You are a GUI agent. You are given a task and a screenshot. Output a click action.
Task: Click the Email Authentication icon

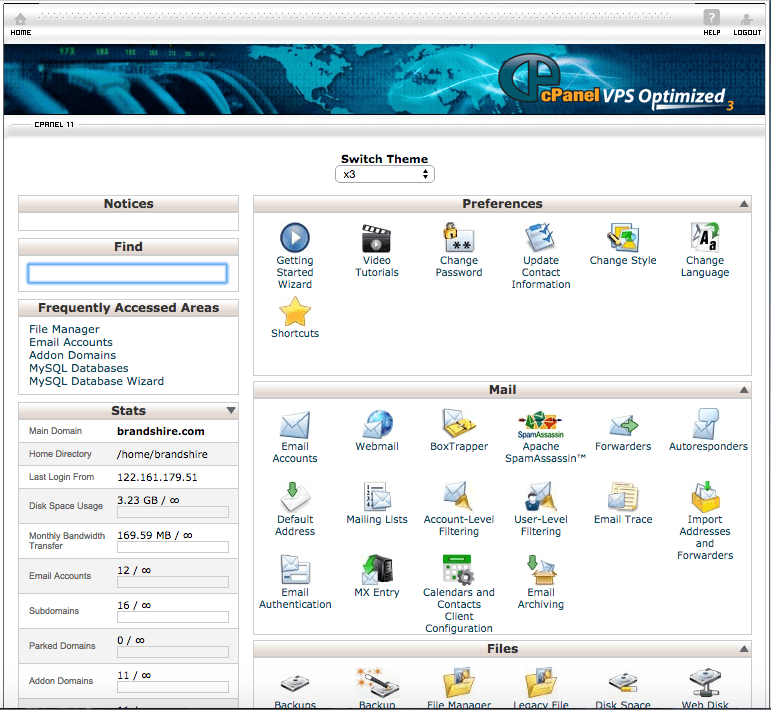[x=295, y=569]
